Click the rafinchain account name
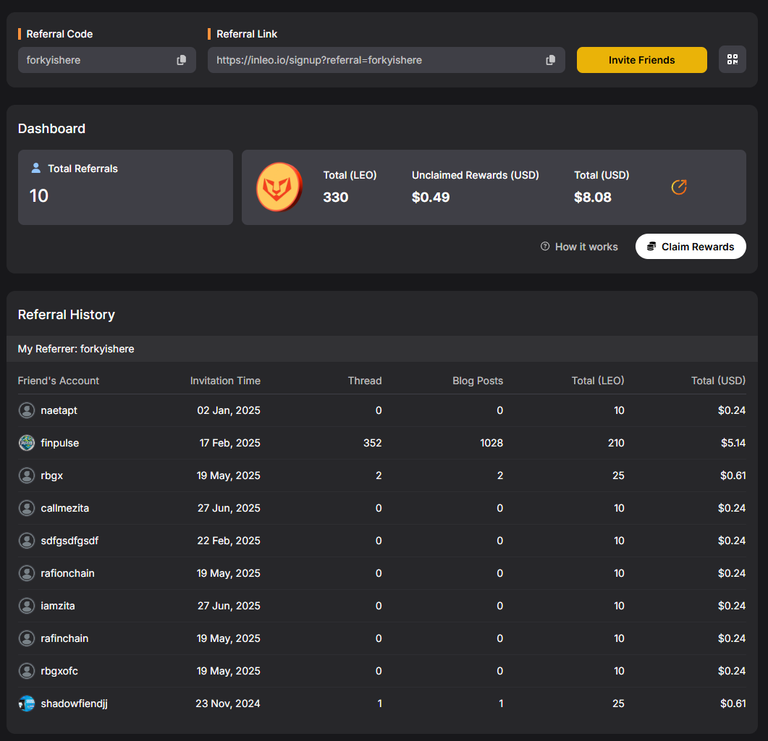The image size is (768, 741). [x=65, y=638]
